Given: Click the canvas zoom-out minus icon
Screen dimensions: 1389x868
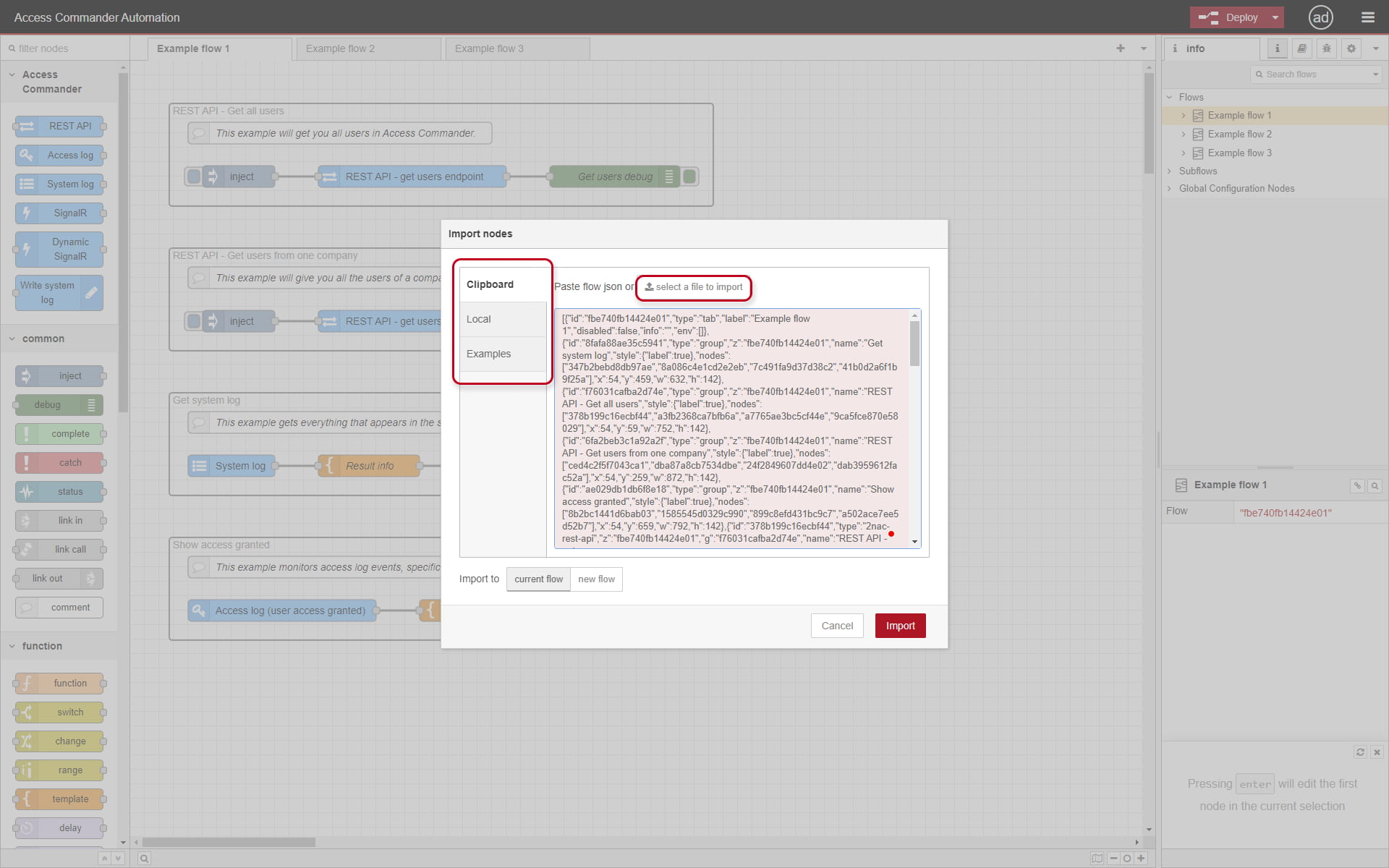Looking at the screenshot, I should click(1113, 859).
